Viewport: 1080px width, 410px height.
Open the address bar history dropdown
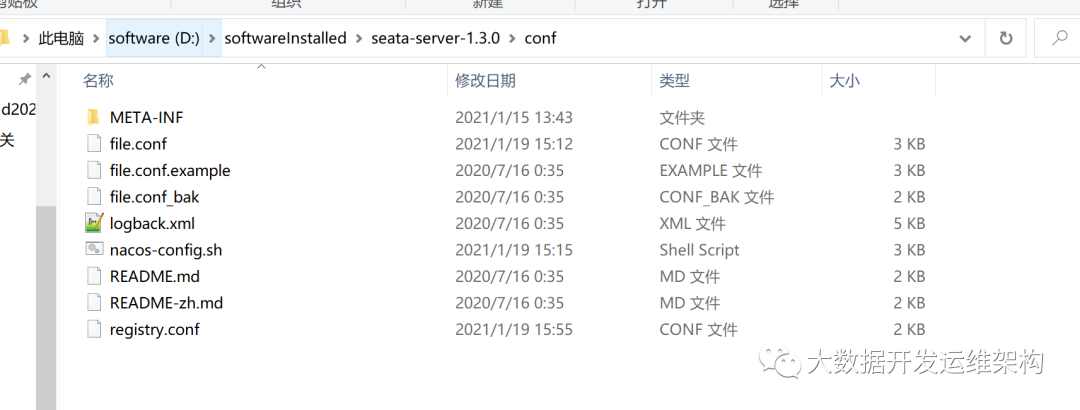click(965, 39)
